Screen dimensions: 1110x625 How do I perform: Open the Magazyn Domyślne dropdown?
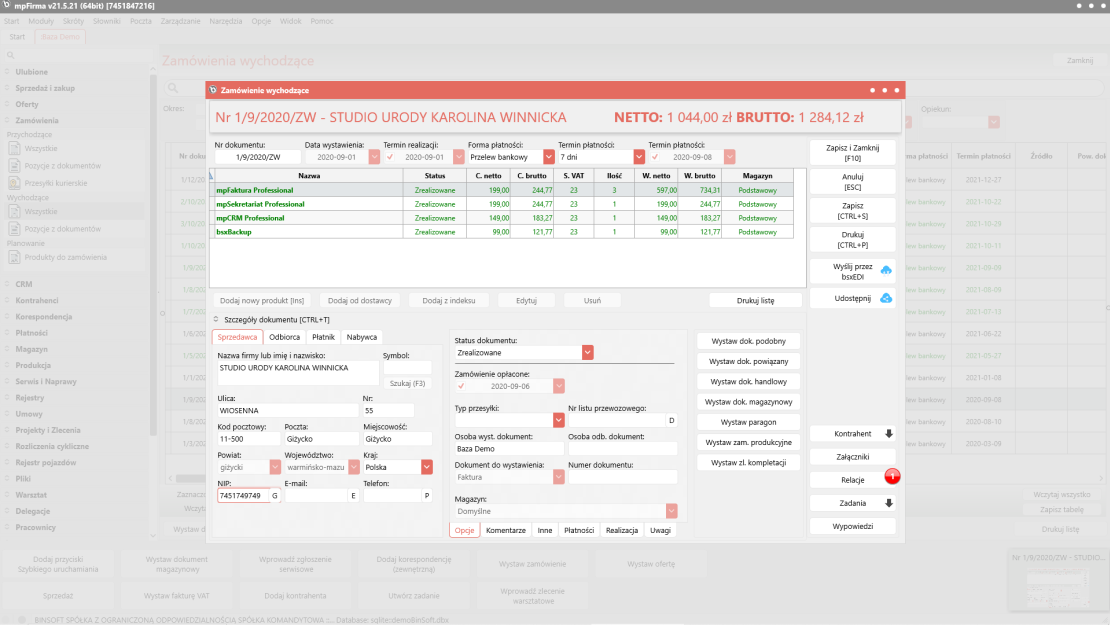pyautogui.click(x=671, y=511)
